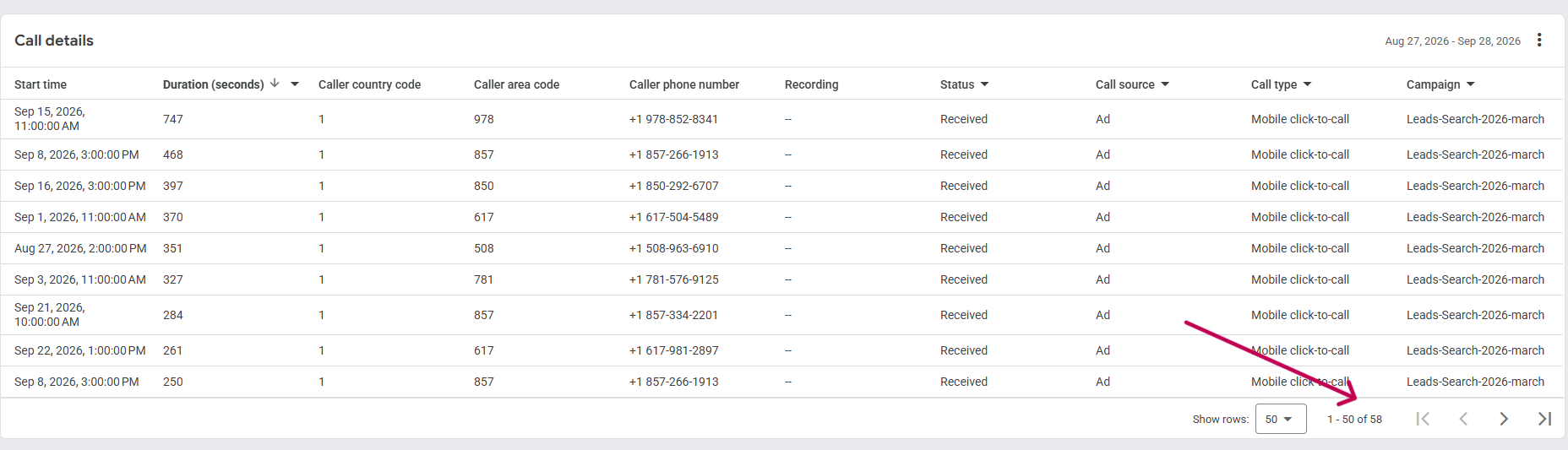Screen dimensions: 1568x450
Task: Click Received status in the 261-second row
Action: 964,350
